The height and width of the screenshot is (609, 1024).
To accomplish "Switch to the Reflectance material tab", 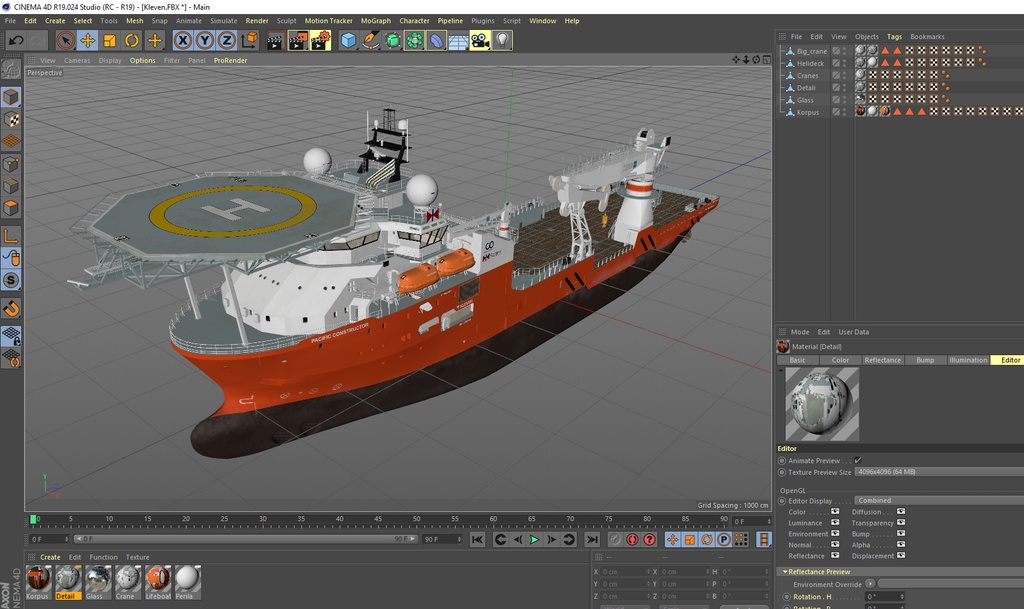I will coord(882,360).
